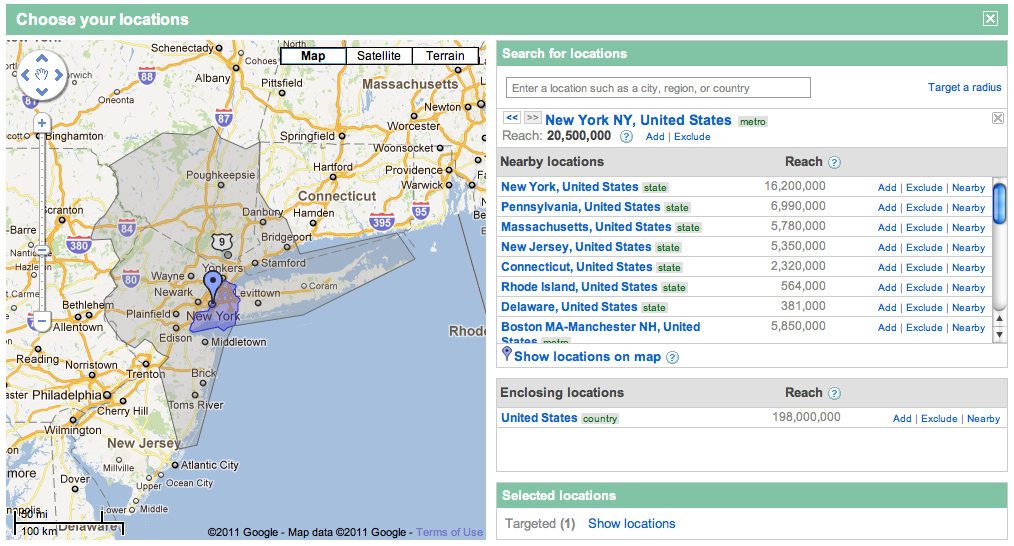The image size is (1014, 546).
Task: Switch map view to Terrain
Action: pyautogui.click(x=445, y=56)
